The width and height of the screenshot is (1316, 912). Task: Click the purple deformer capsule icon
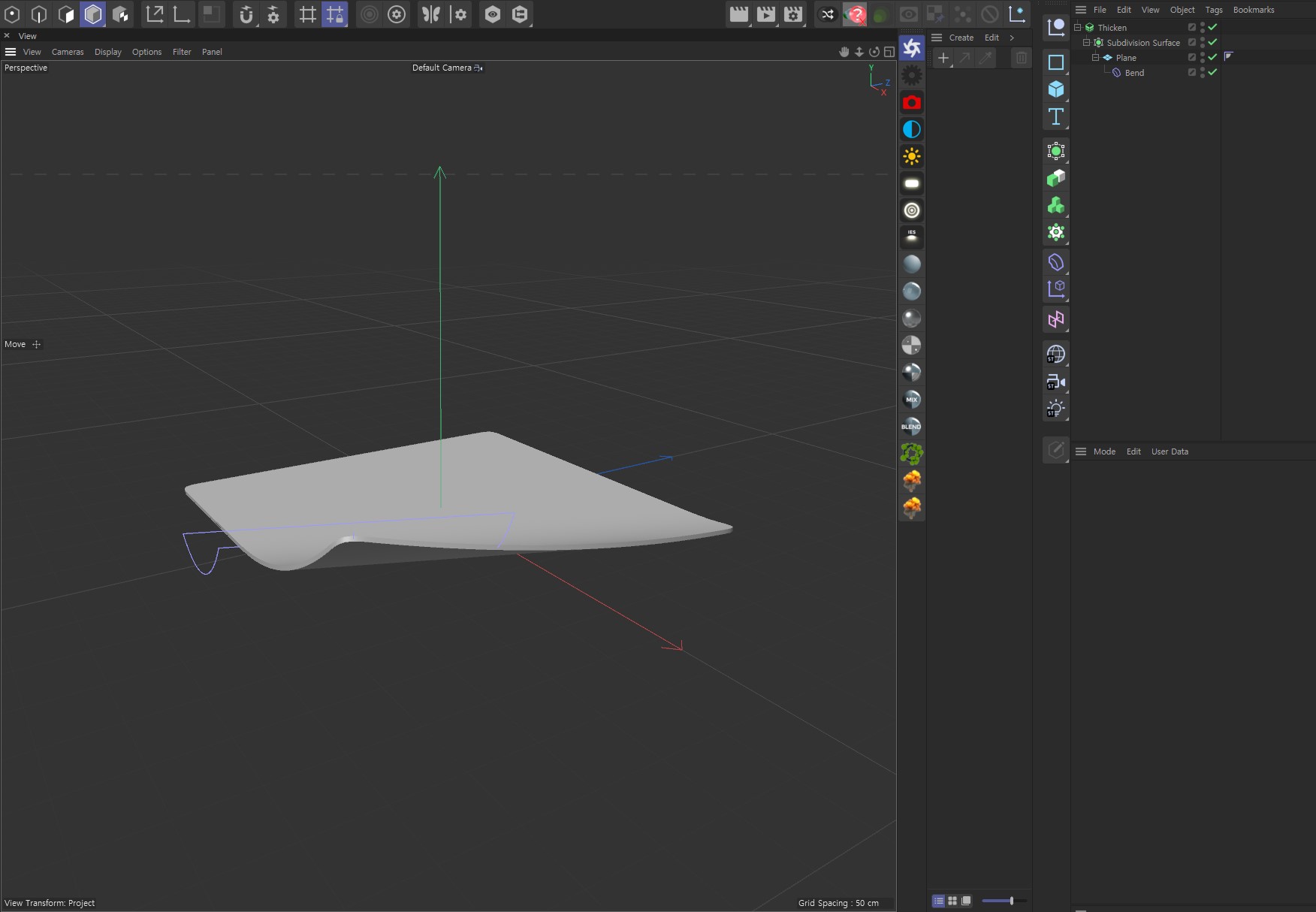pyautogui.click(x=1056, y=262)
